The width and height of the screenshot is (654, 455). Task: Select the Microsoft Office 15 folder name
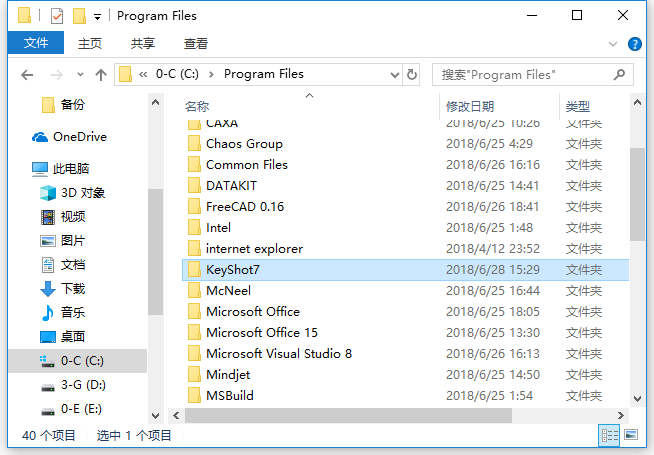pos(262,333)
